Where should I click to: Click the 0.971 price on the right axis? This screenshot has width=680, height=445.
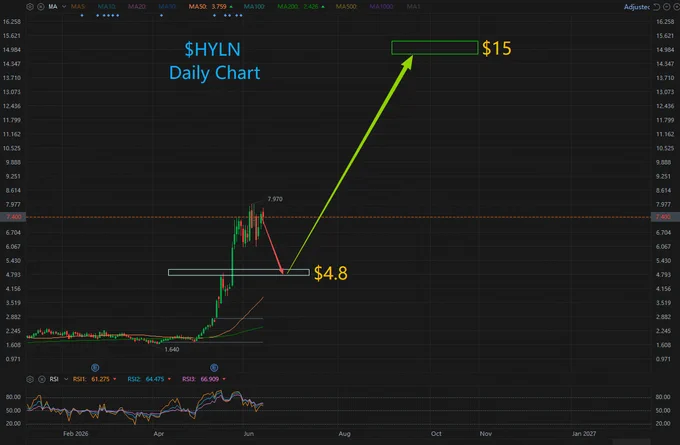click(663, 359)
